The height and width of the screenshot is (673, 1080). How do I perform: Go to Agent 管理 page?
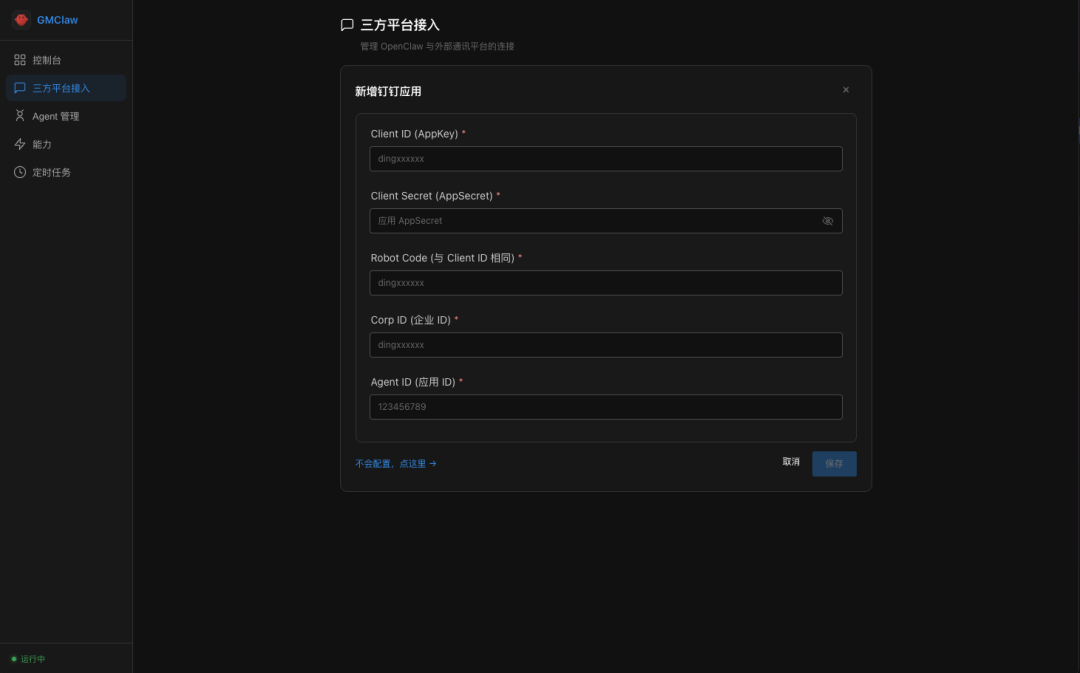66,116
